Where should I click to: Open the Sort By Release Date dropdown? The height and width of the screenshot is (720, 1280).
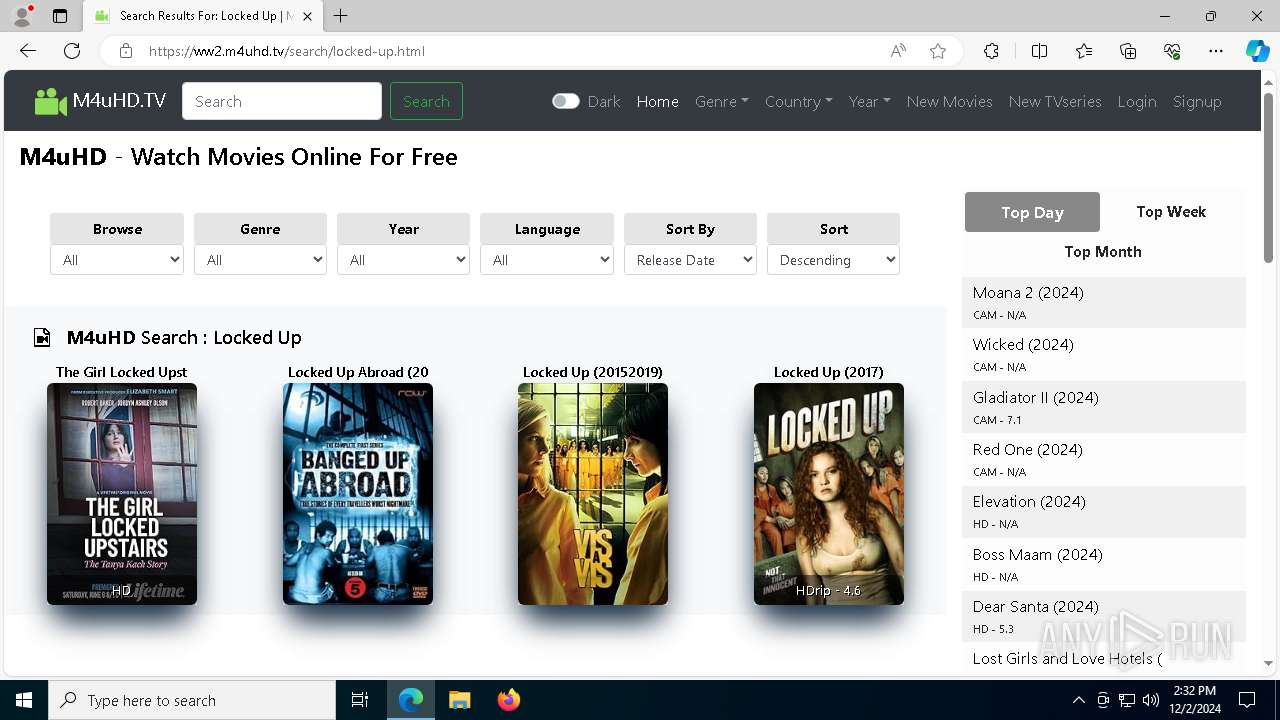click(690, 260)
